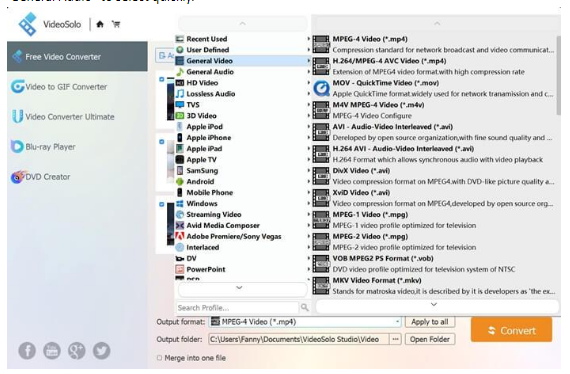Click the TVS monitor icon
570x374 pixels.
click(x=180, y=105)
